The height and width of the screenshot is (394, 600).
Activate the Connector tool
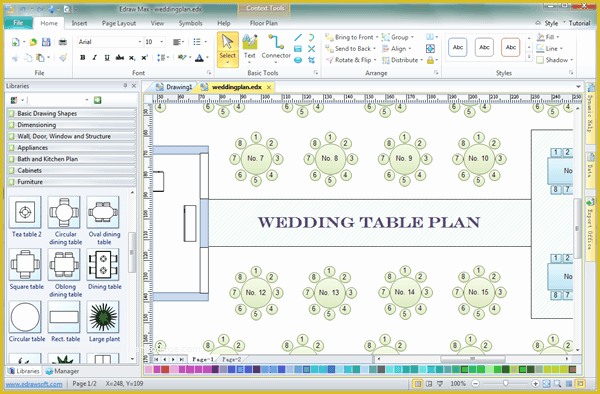(276, 48)
